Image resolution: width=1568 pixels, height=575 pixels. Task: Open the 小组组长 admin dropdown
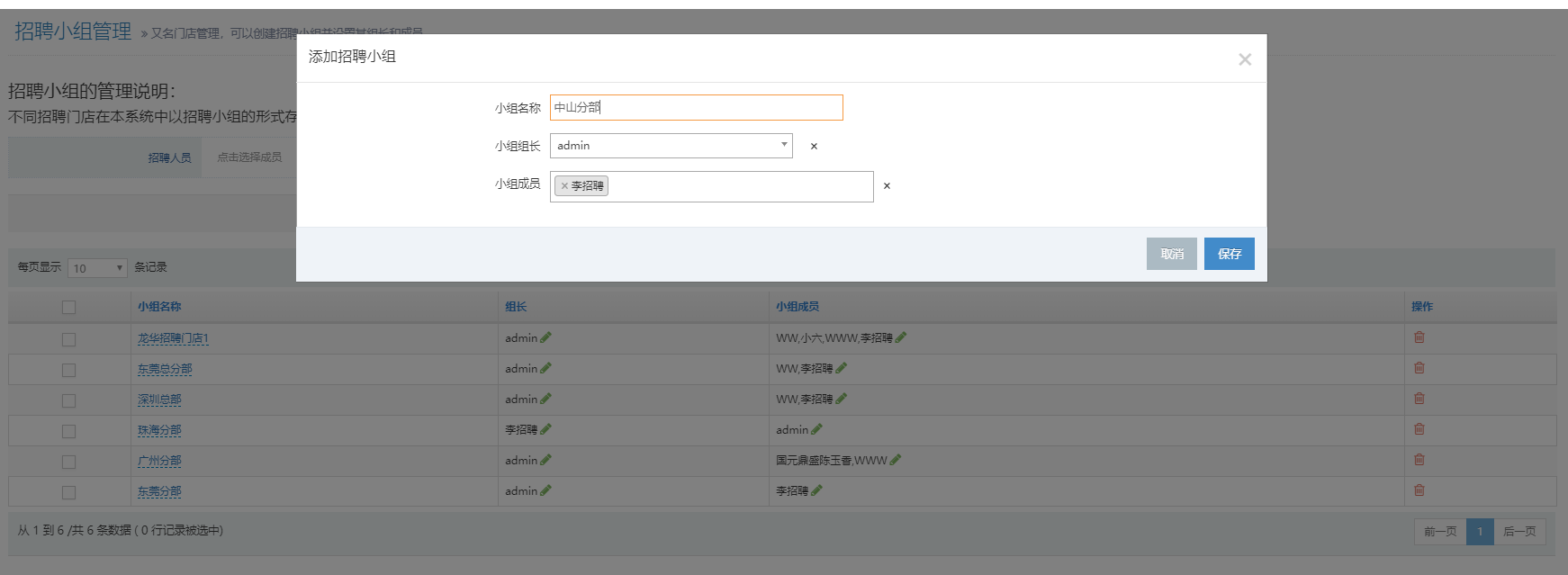[x=671, y=146]
